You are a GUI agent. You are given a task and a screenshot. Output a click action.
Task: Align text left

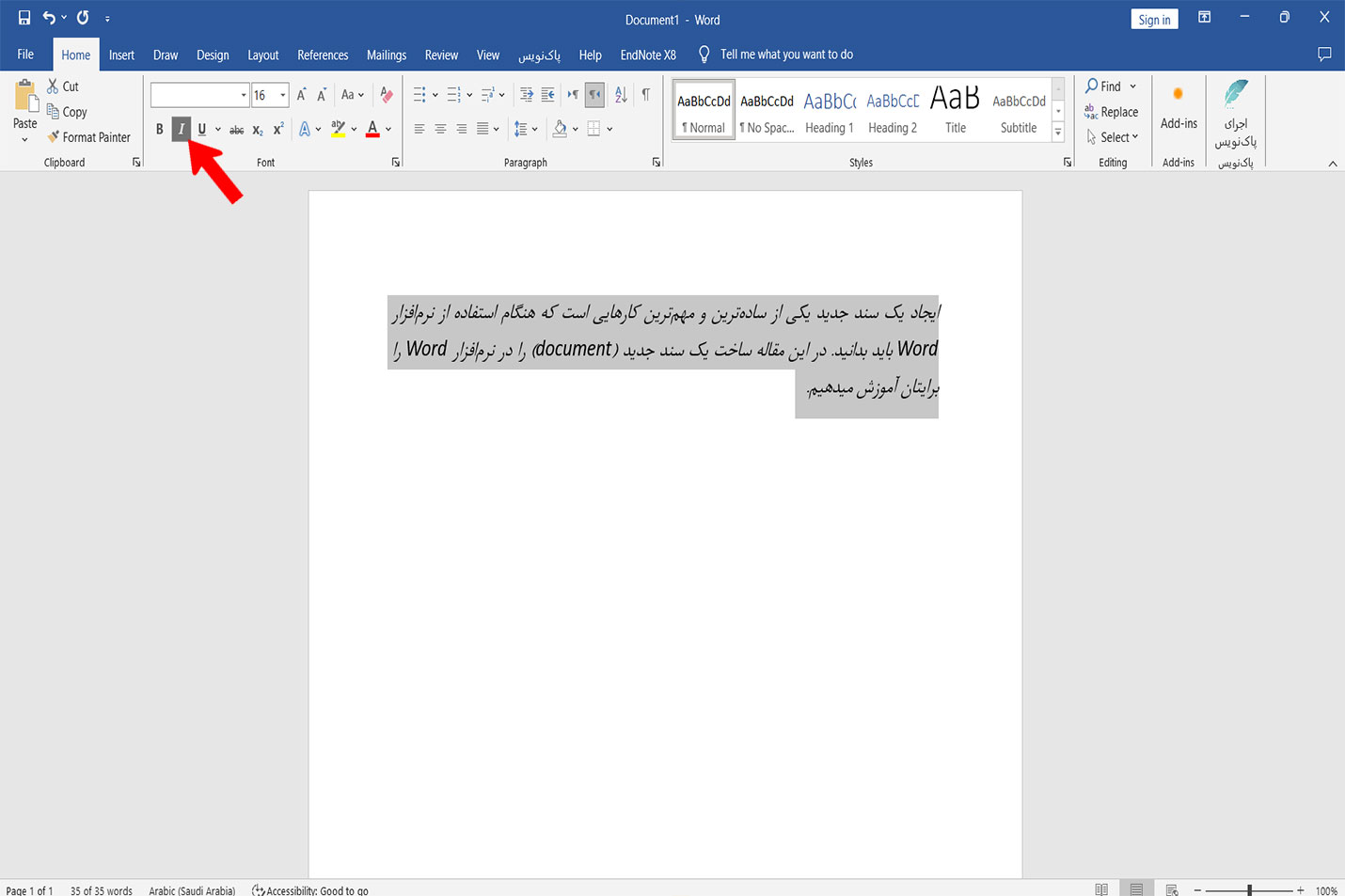pyautogui.click(x=419, y=129)
